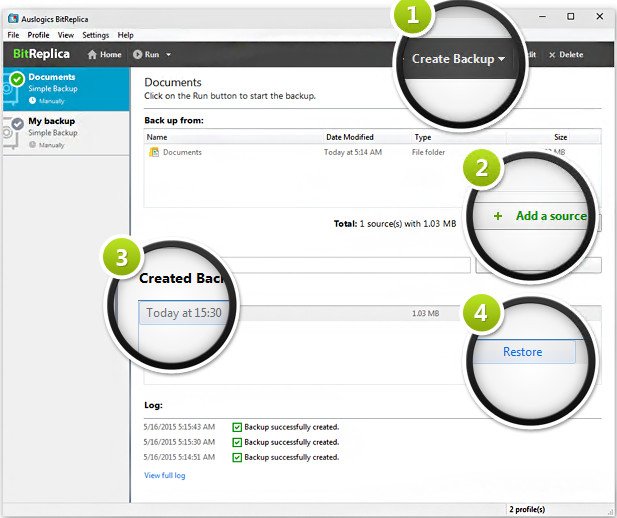
Task: Select the 'File folder' type cell
Action: coord(428,152)
